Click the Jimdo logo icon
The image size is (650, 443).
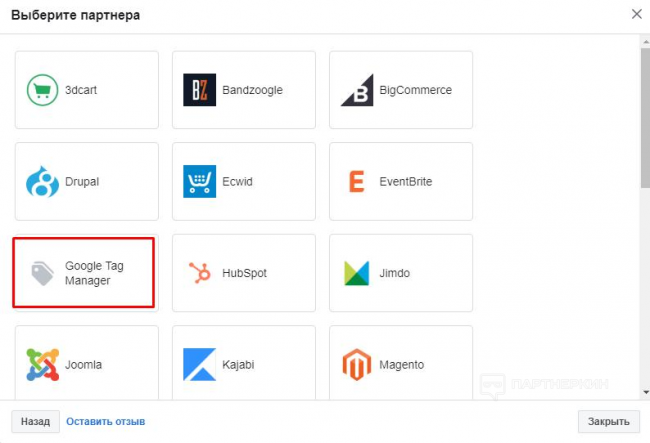357,273
